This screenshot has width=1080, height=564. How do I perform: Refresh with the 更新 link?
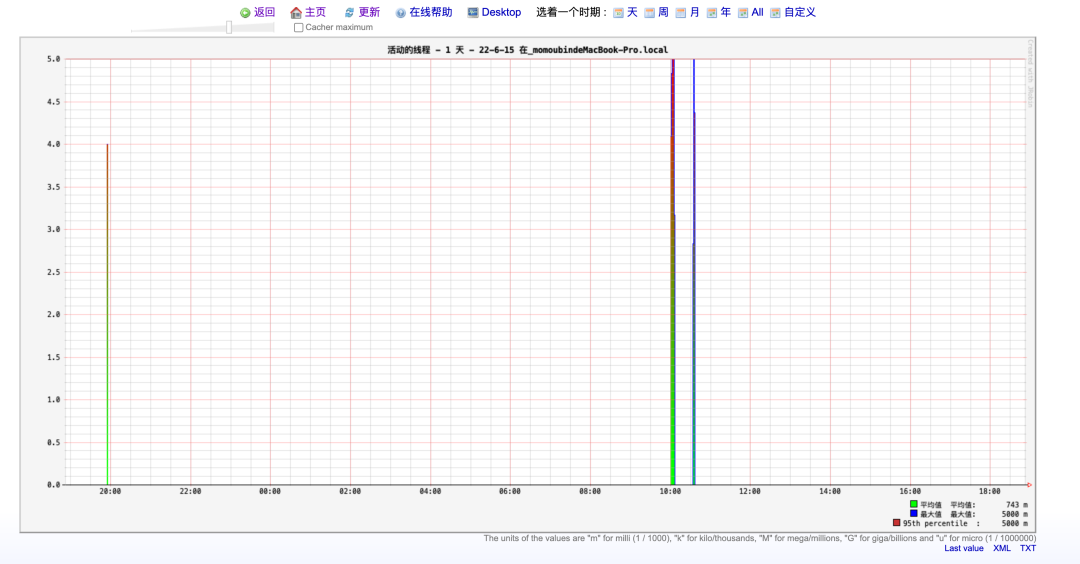click(x=369, y=12)
